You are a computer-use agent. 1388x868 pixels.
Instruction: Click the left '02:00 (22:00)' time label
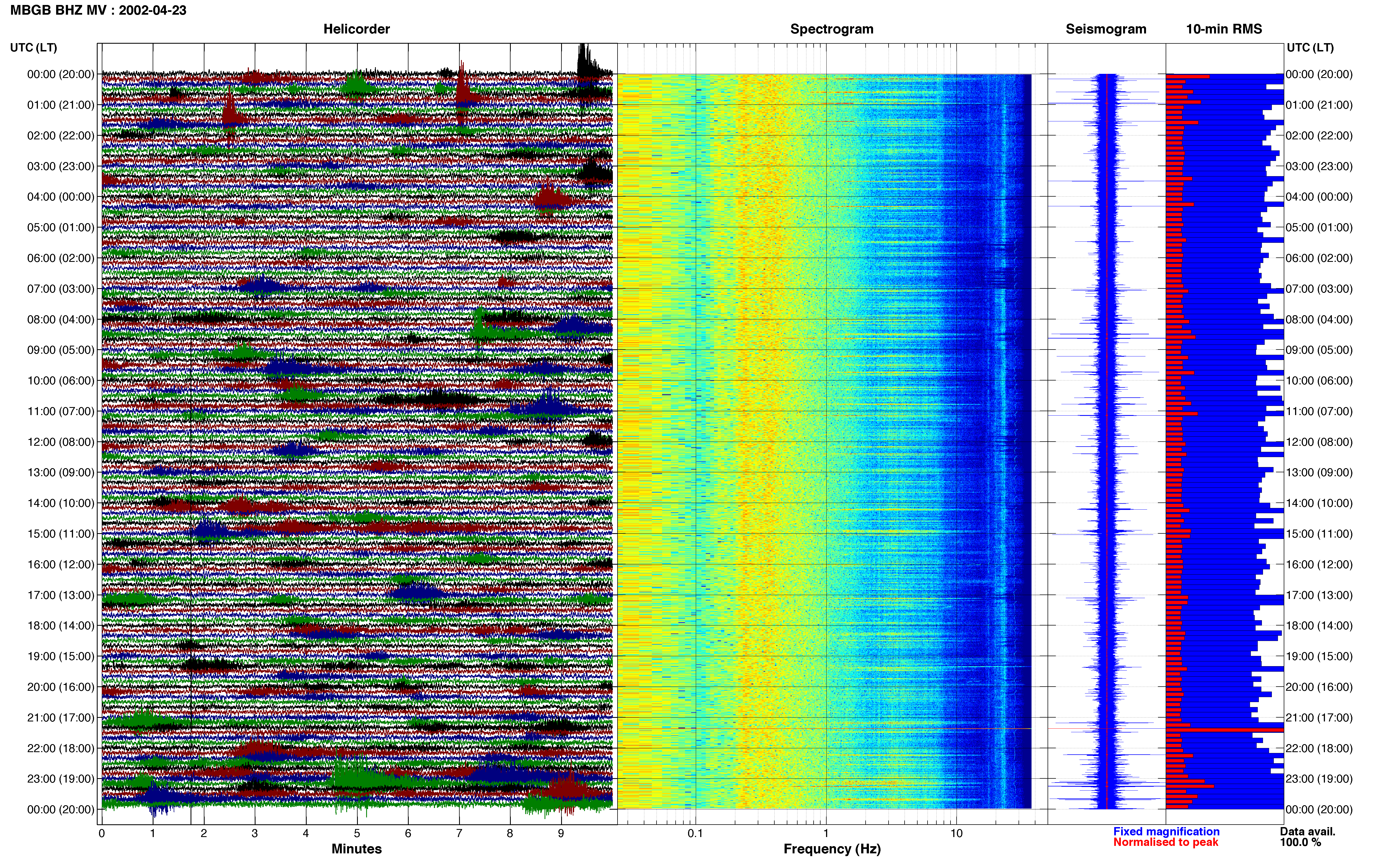[60, 135]
